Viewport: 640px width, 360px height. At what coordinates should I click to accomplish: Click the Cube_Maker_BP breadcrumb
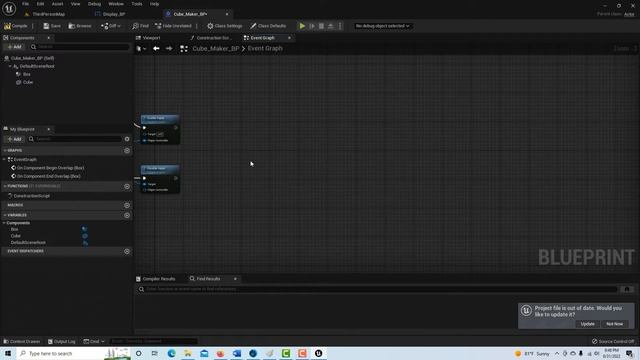click(x=216, y=48)
